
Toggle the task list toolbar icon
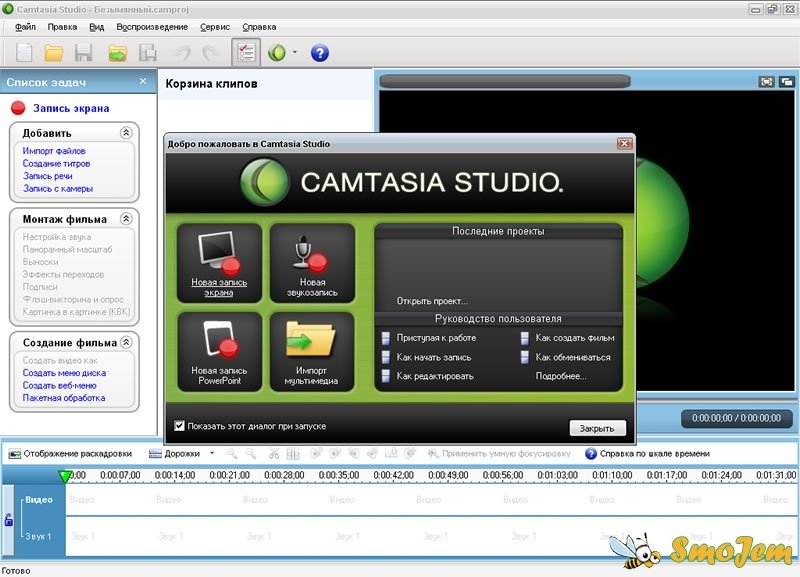(245, 52)
